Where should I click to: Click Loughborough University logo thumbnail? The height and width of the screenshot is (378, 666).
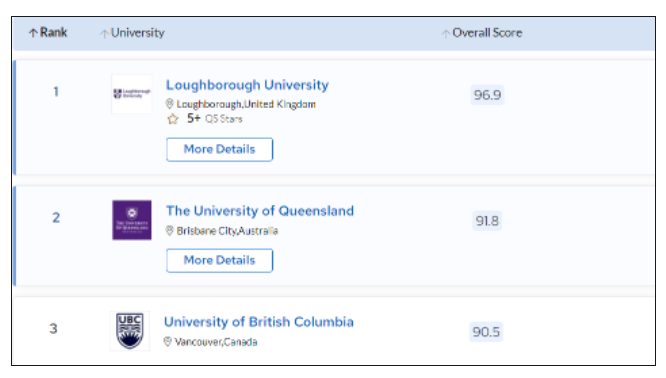tap(132, 94)
